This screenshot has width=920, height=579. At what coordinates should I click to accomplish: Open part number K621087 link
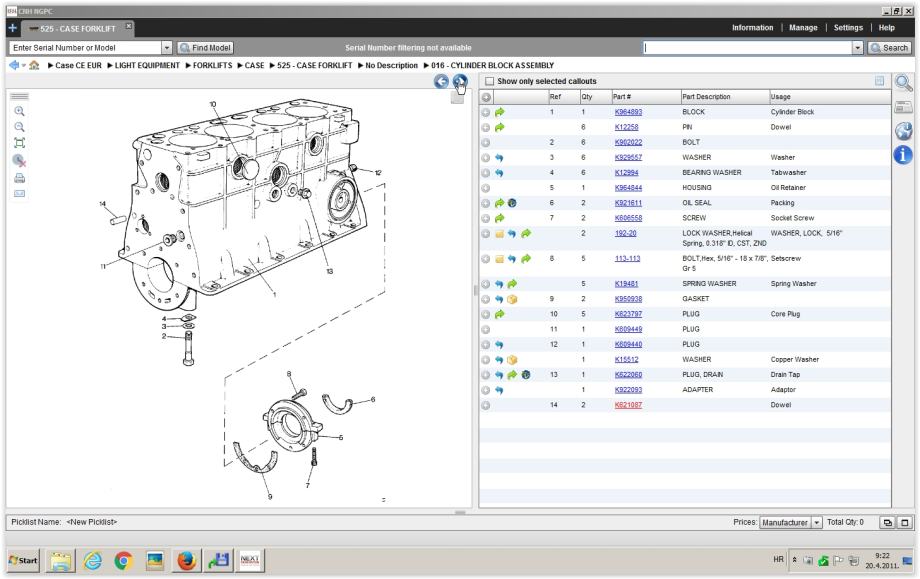click(x=628, y=405)
